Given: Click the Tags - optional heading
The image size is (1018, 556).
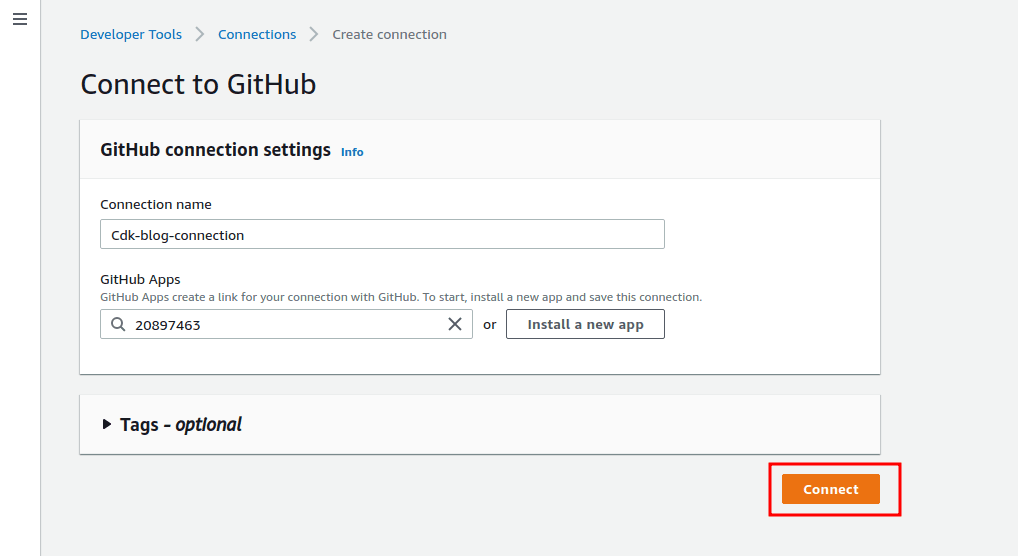Looking at the screenshot, I should (x=180, y=425).
